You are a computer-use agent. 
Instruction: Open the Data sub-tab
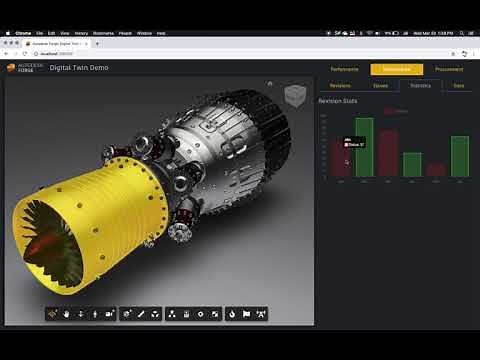coord(459,86)
